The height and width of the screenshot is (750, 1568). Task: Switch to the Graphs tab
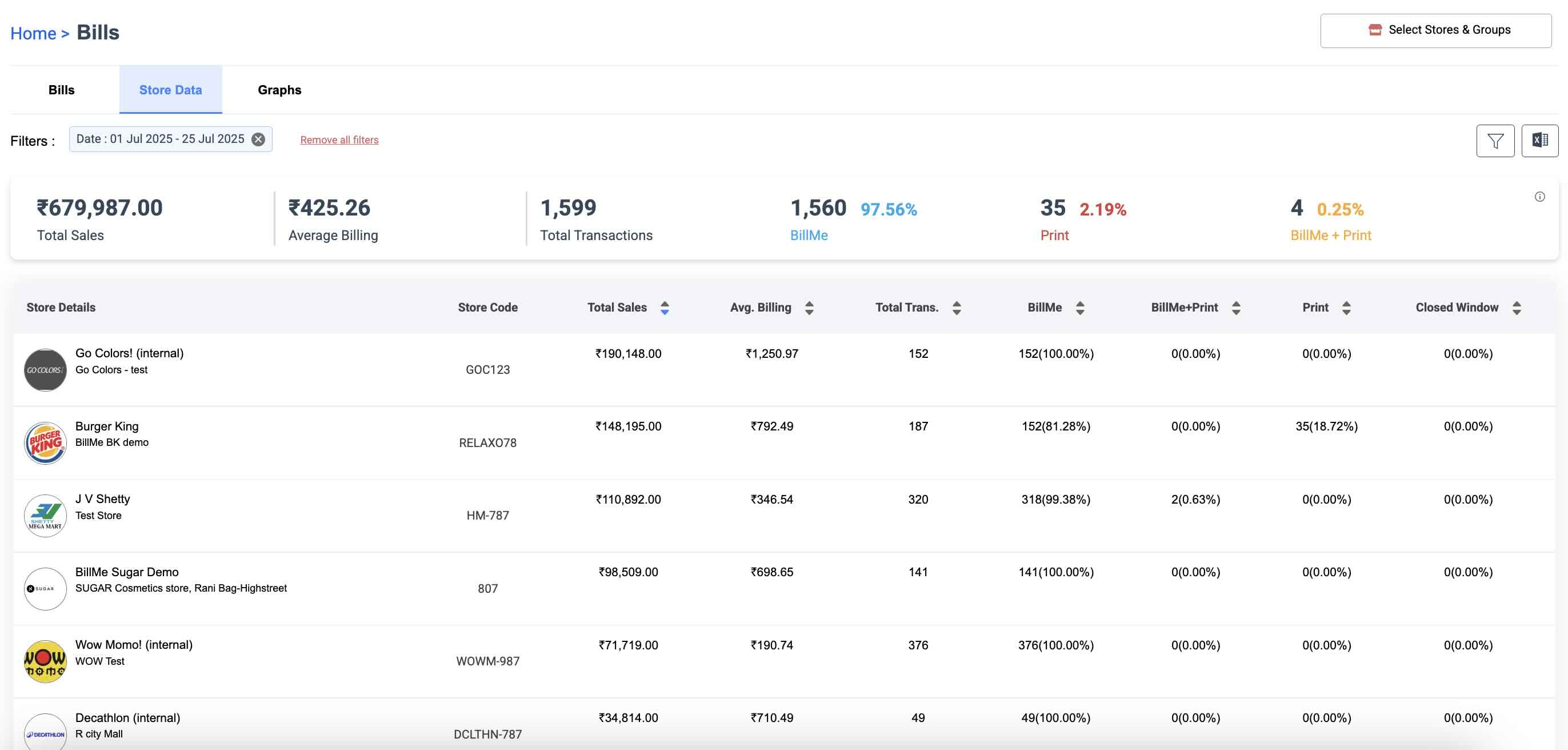click(279, 90)
